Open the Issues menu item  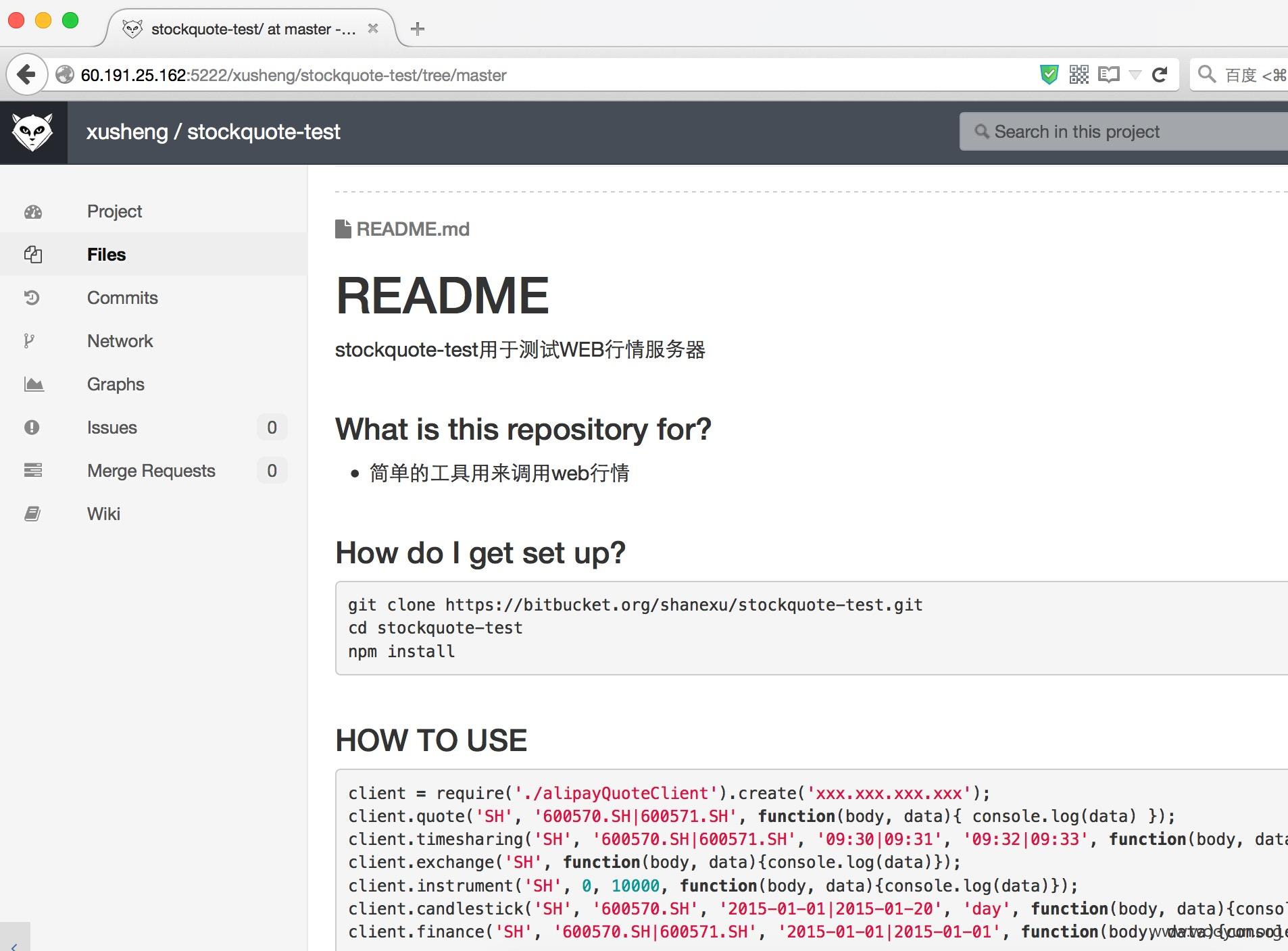[153, 428]
